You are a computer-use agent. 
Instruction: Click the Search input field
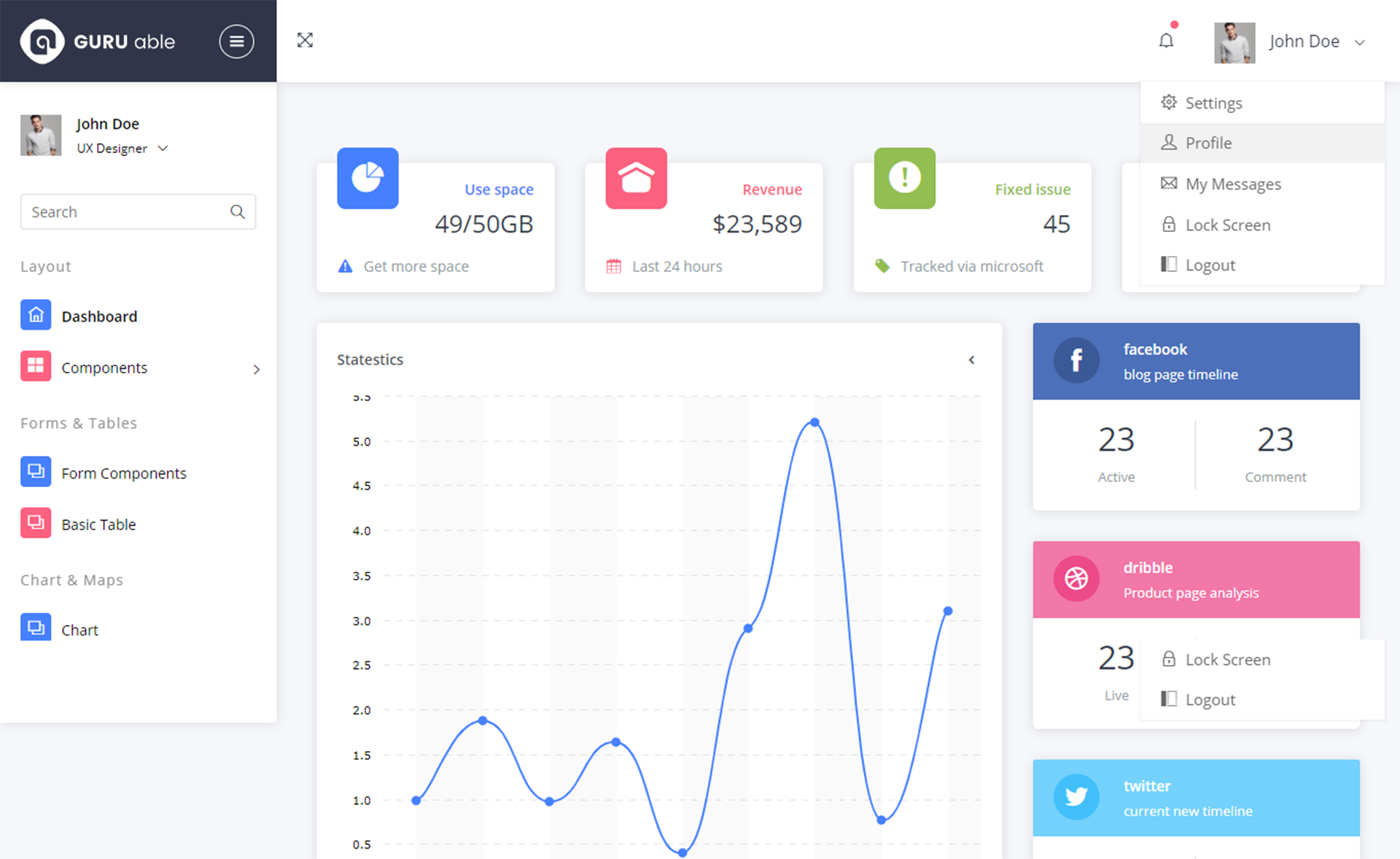click(138, 211)
